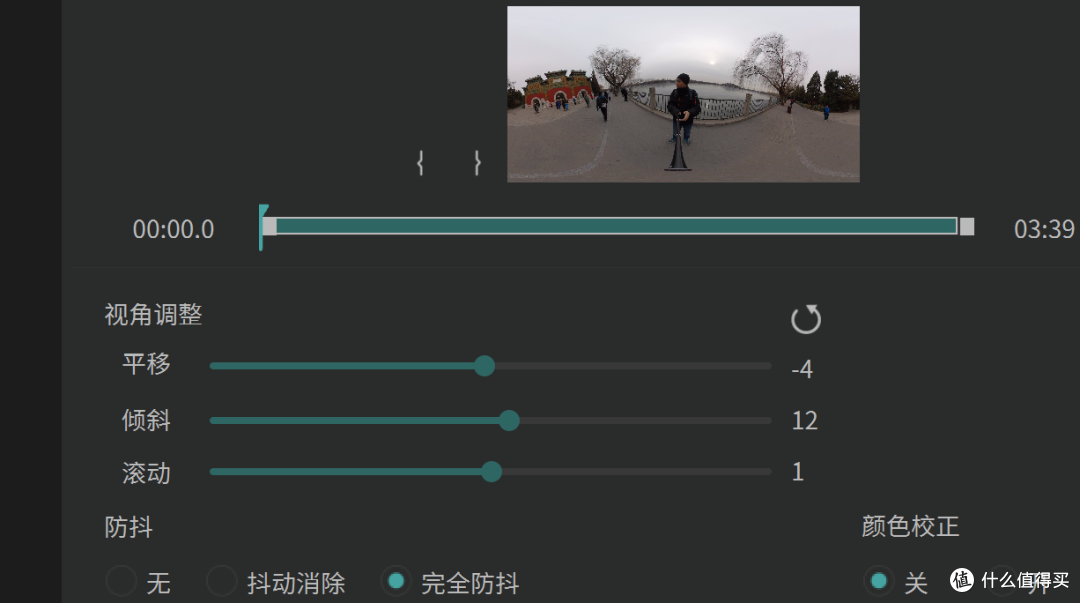Click the left trim handle of the timeline

tap(270, 226)
